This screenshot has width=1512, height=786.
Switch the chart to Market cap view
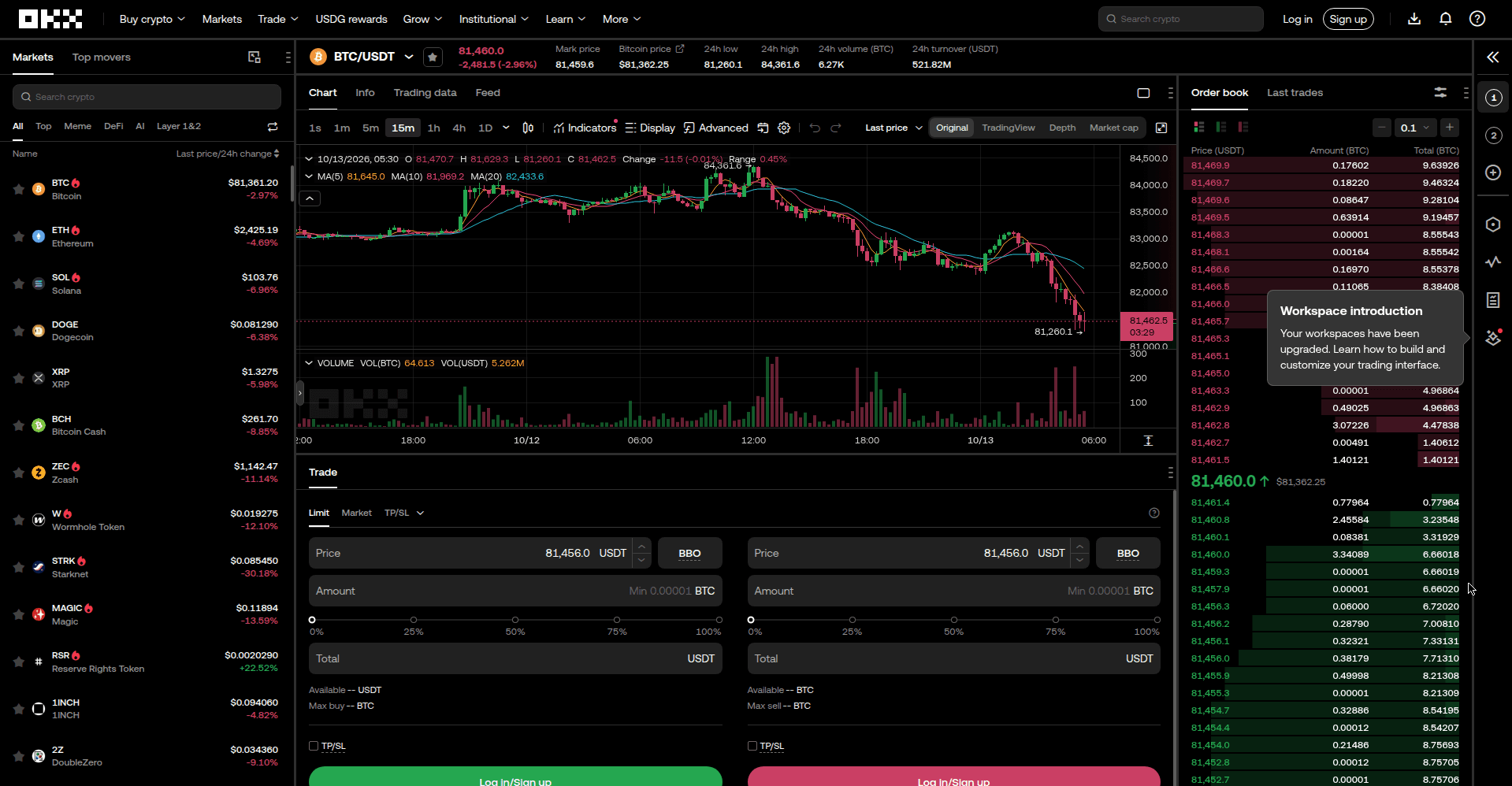pos(1114,128)
